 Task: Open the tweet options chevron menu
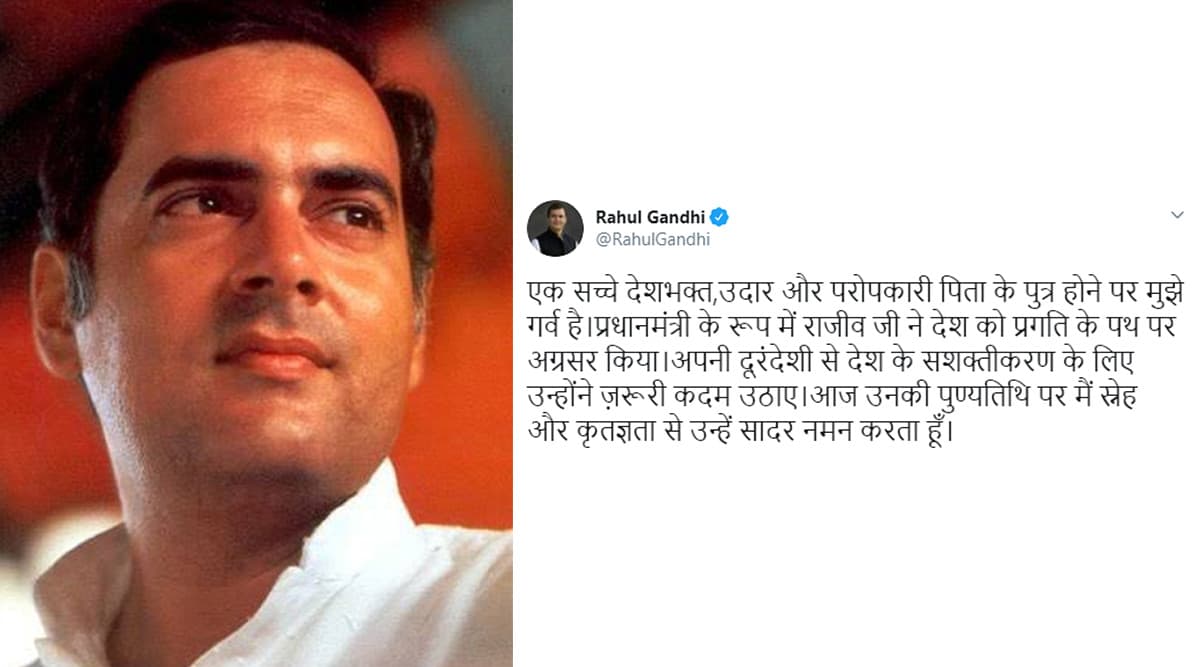(x=1177, y=215)
